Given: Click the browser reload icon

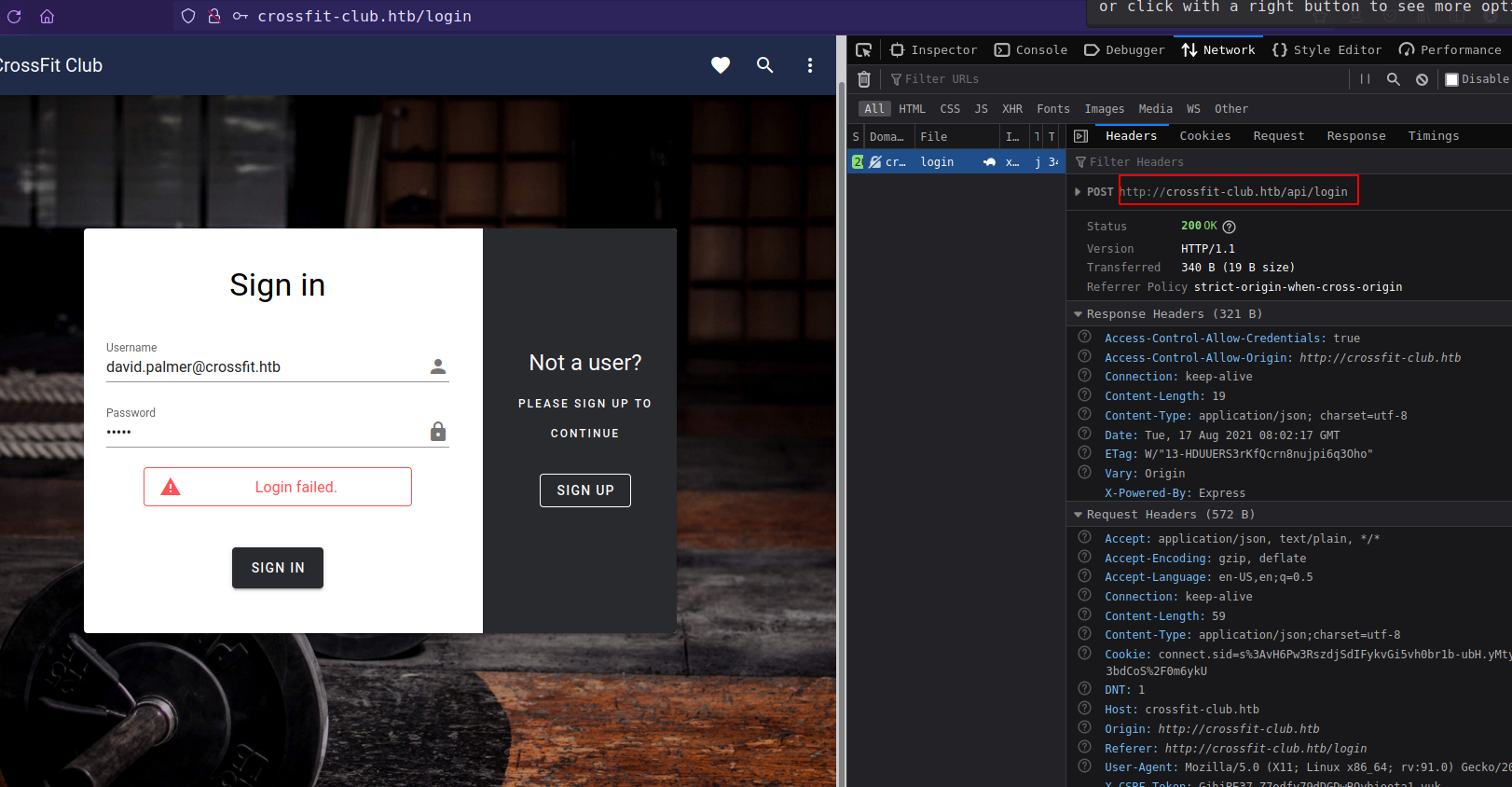Looking at the screenshot, I should 14,16.
